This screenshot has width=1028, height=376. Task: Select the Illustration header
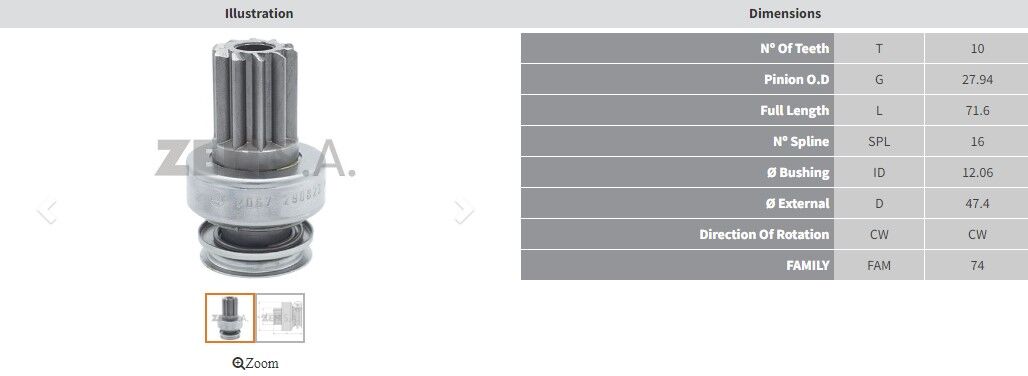[259, 13]
